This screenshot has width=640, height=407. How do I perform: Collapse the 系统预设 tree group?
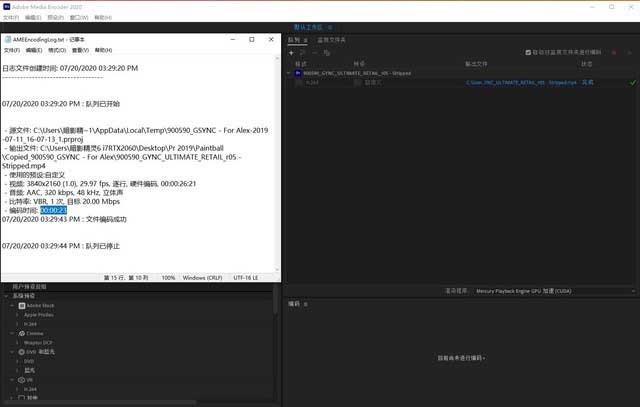pyautogui.click(x=6, y=296)
